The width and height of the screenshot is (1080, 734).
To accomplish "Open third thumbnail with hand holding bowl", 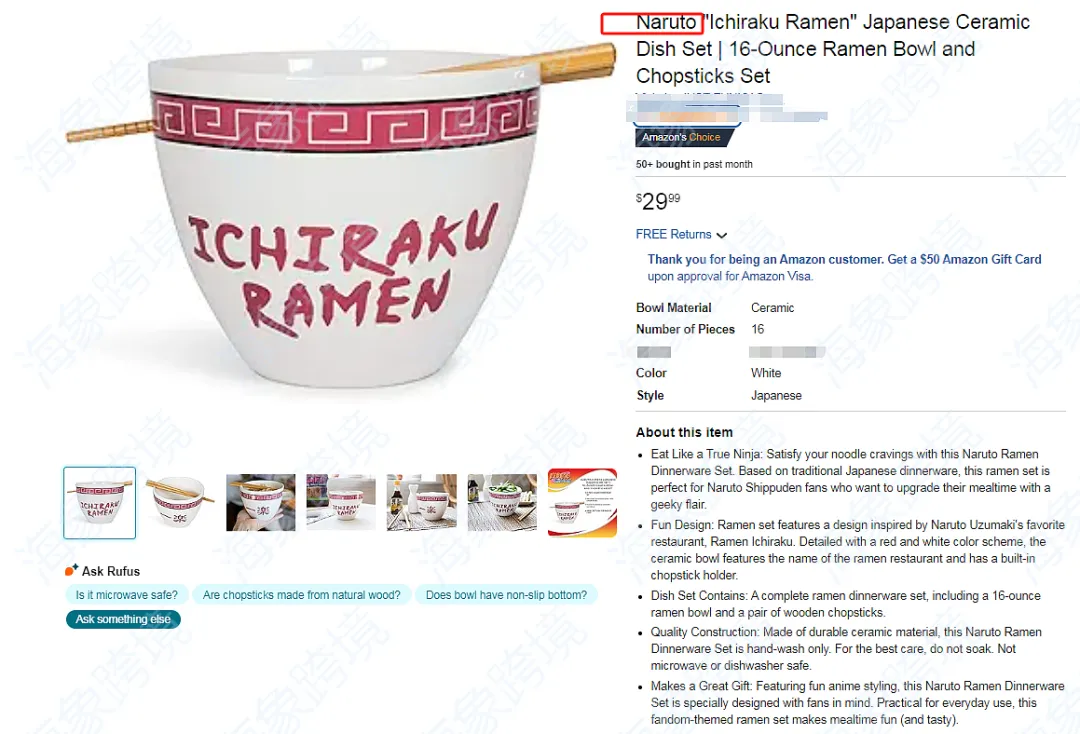I will 260,503.
